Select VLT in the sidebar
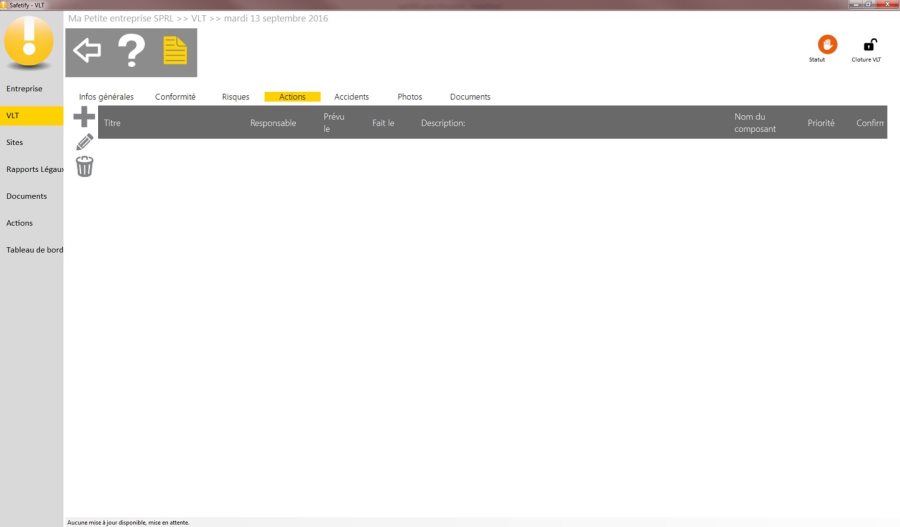900x527 pixels. tap(32, 115)
